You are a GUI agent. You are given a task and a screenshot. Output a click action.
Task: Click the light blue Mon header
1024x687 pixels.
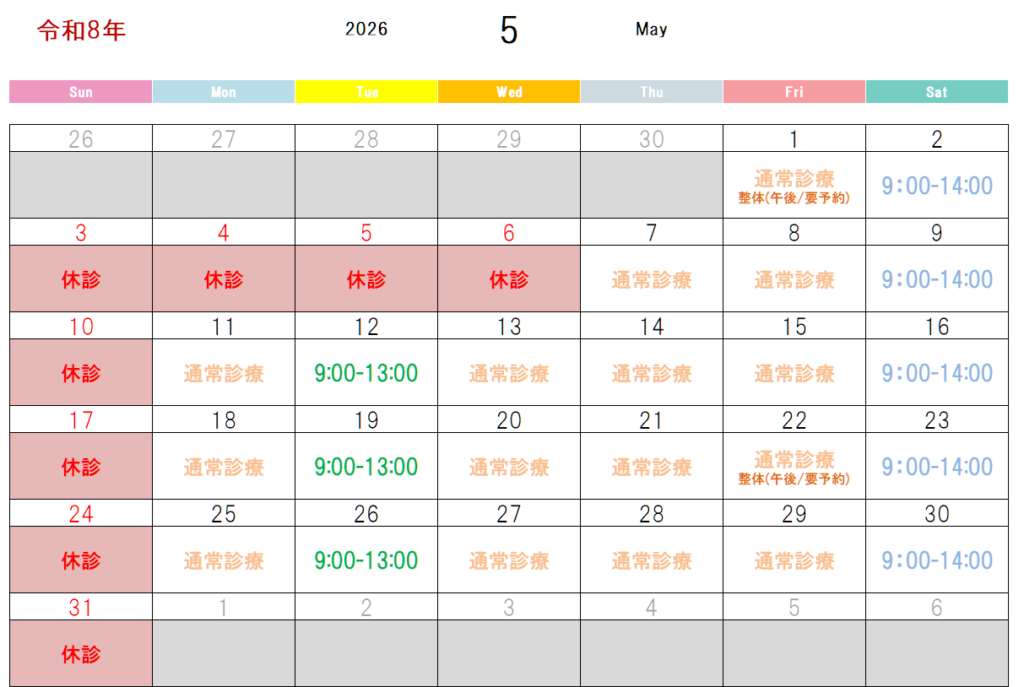click(x=224, y=92)
